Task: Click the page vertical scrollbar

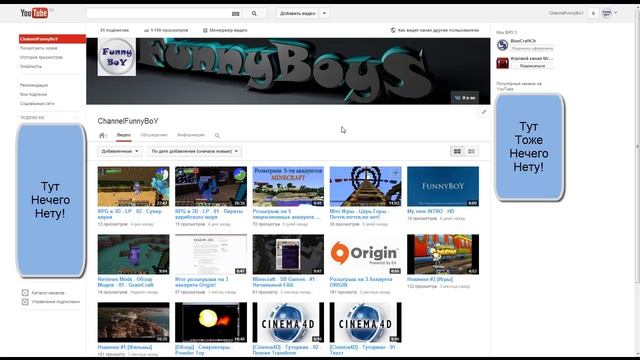Action: tap(637, 147)
